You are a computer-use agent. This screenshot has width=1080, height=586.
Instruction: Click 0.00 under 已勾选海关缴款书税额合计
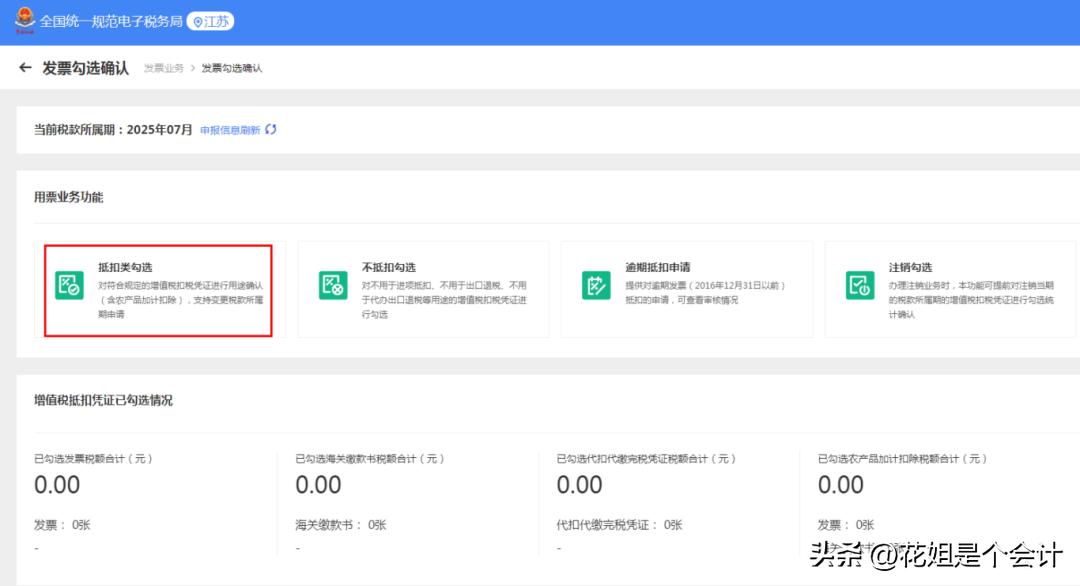[318, 485]
